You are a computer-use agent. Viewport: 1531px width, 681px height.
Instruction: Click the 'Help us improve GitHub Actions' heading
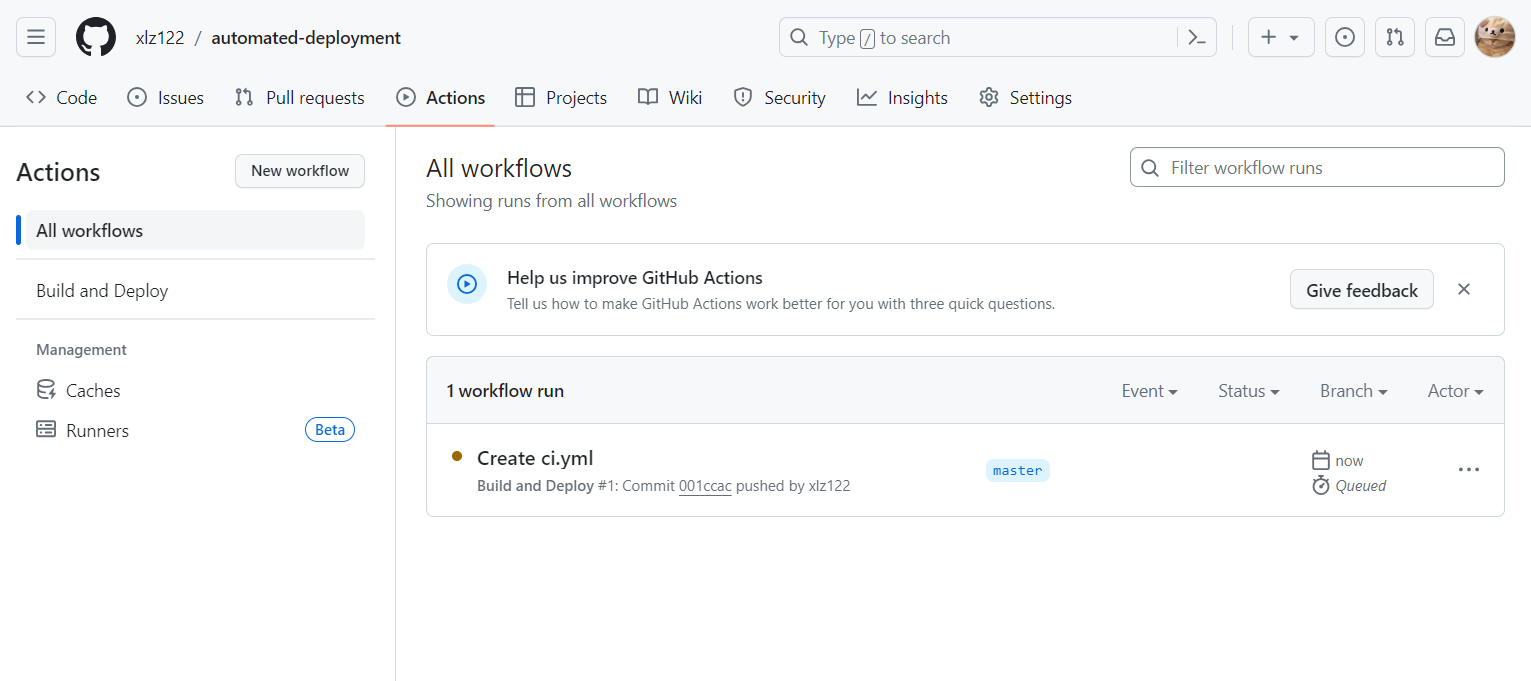635,278
